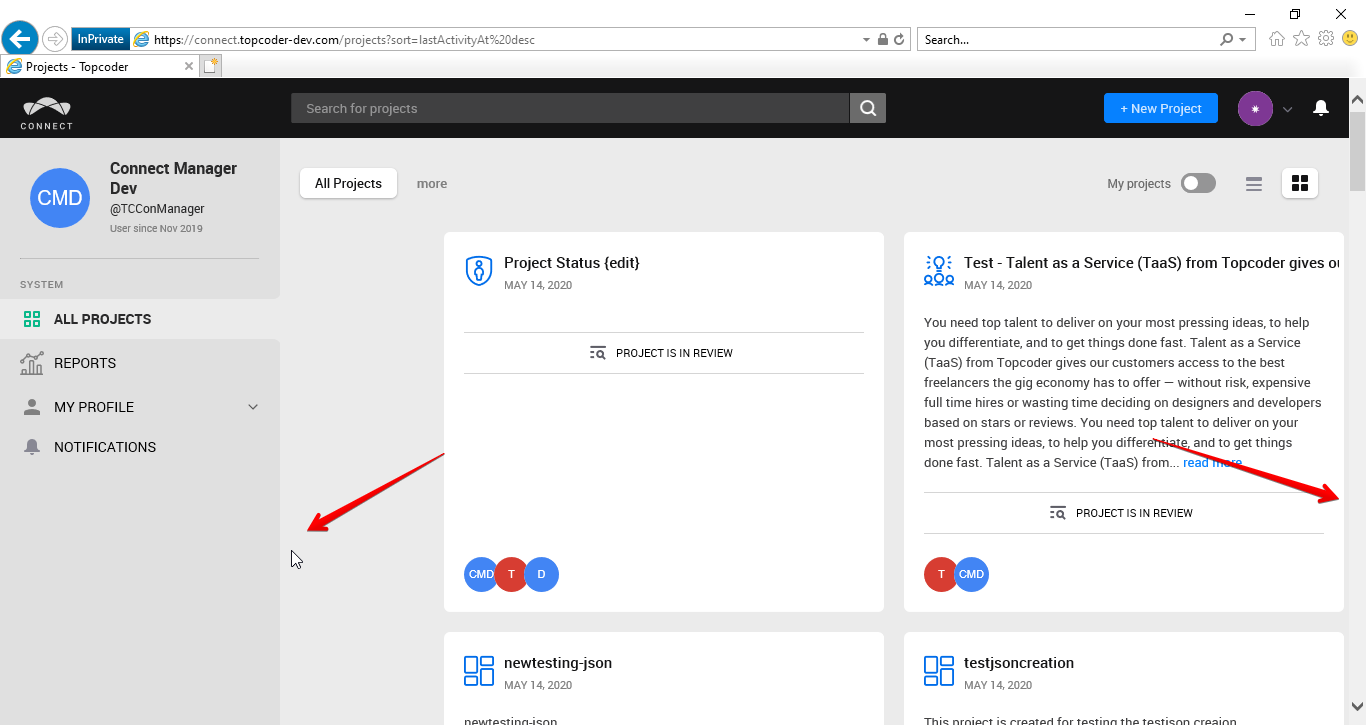
Task: Click red T member avatar on TaaS card
Action: [941, 574]
